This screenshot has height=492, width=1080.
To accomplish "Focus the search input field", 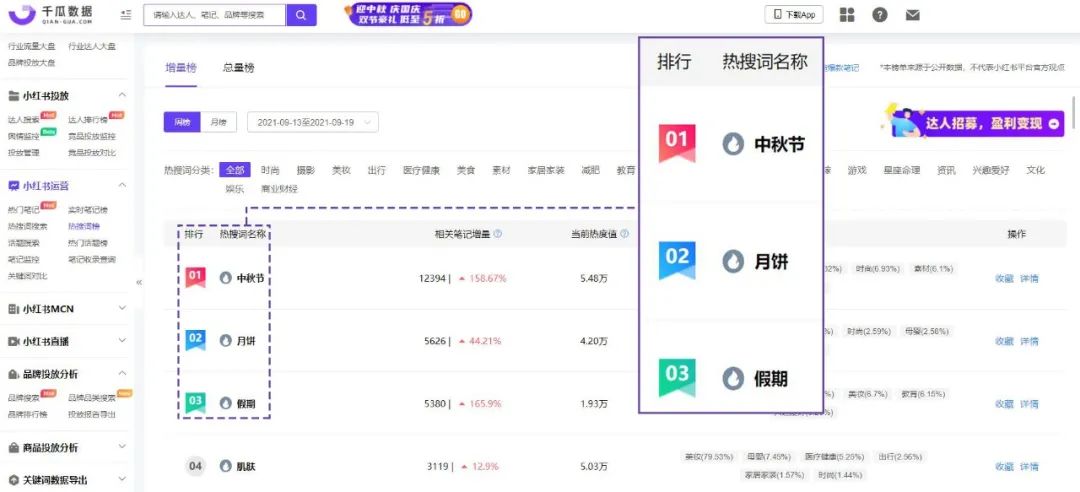I will tap(214, 14).
